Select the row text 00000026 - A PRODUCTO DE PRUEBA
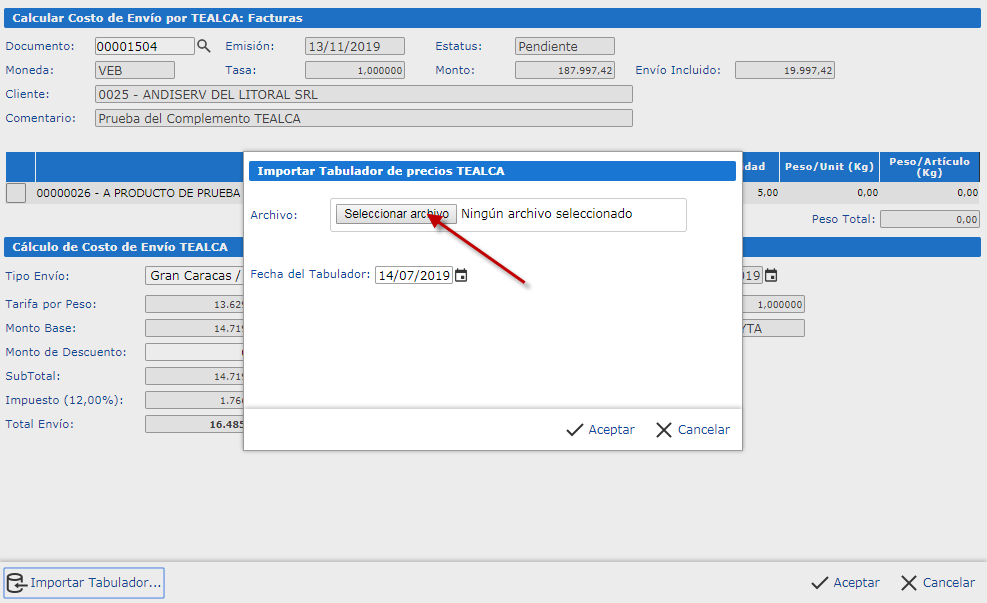This screenshot has height=603, width=987. [x=138, y=193]
